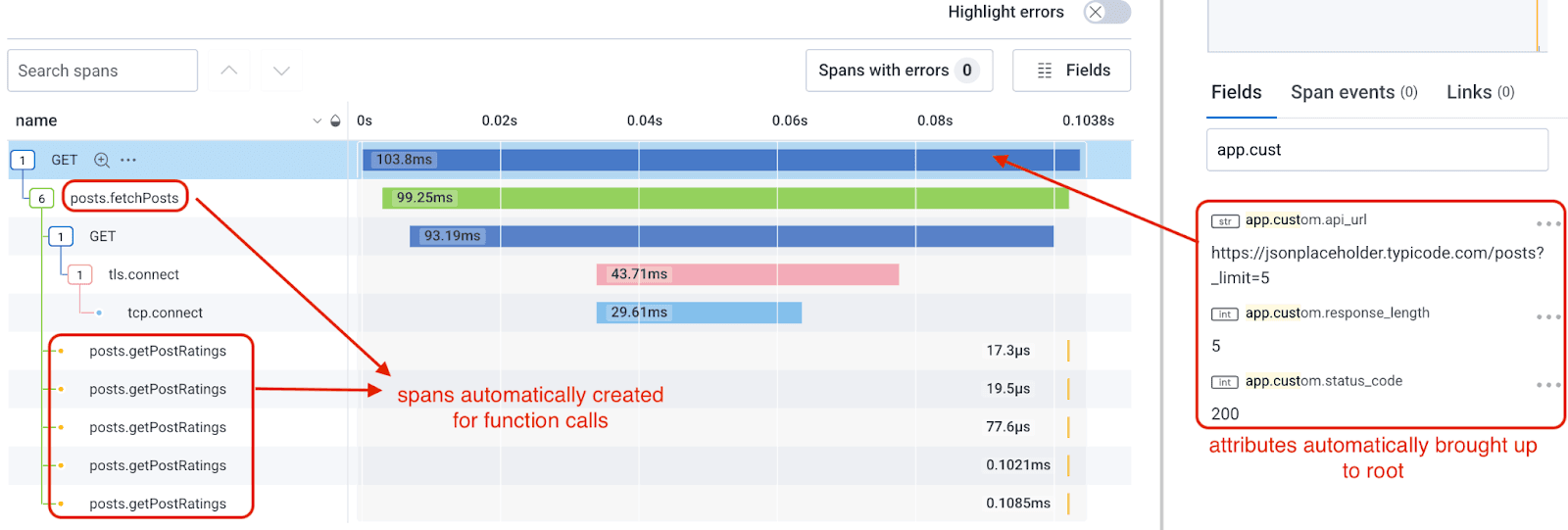The image size is (1568, 530).
Task: Click the field filter box containing app.cust
Action: coord(1376,150)
